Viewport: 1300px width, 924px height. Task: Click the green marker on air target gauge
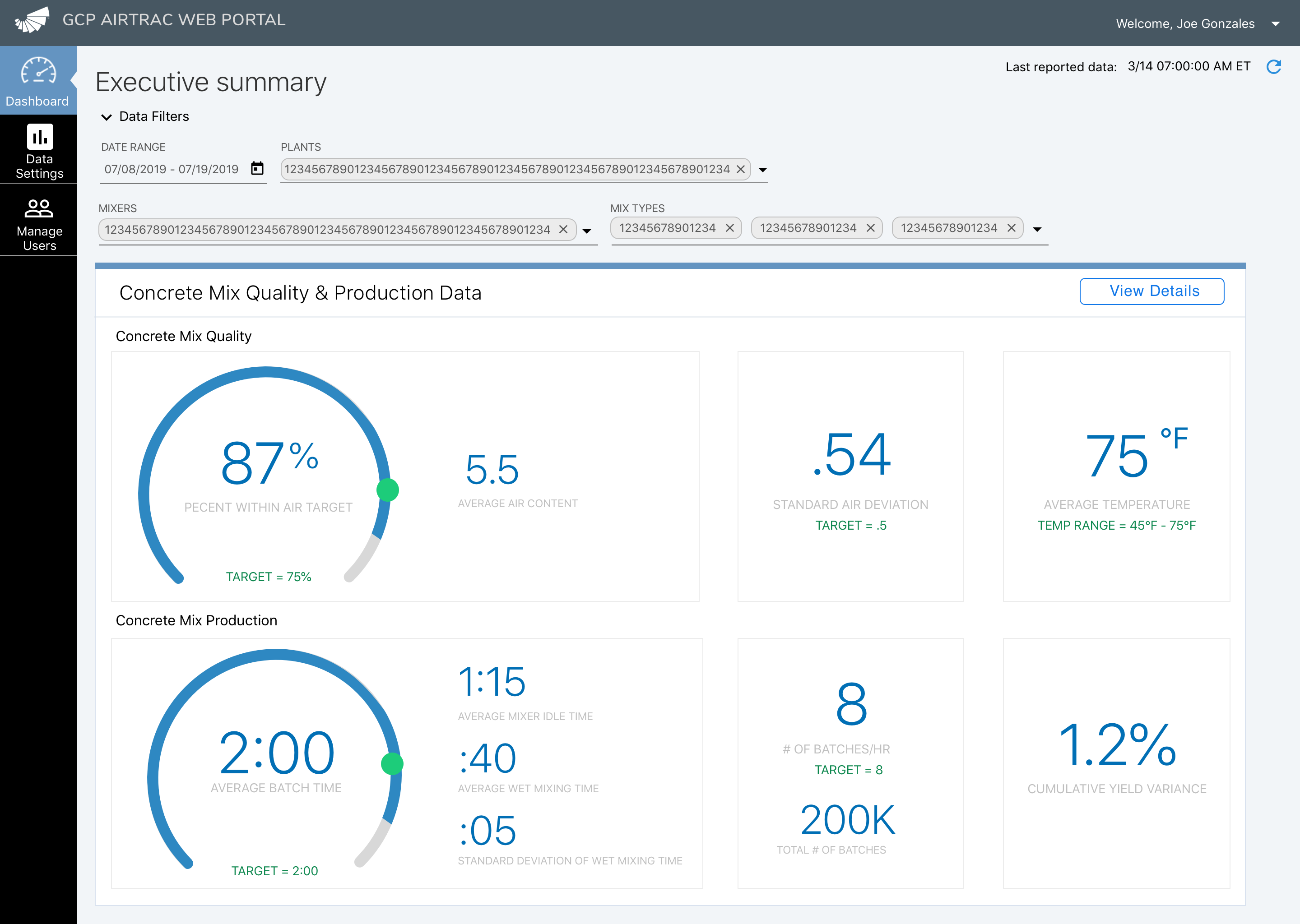pyautogui.click(x=388, y=490)
